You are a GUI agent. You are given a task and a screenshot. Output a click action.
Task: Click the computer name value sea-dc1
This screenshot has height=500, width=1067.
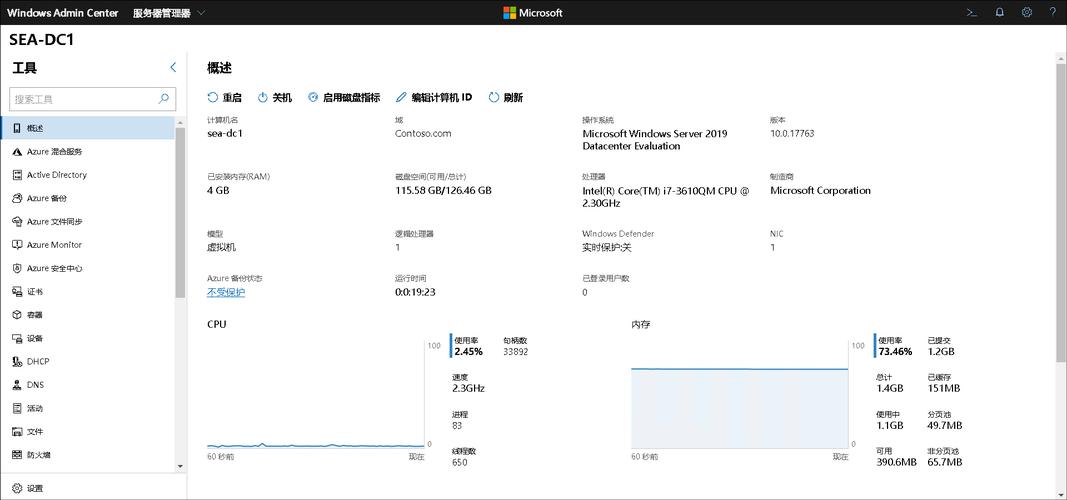tap(225, 133)
